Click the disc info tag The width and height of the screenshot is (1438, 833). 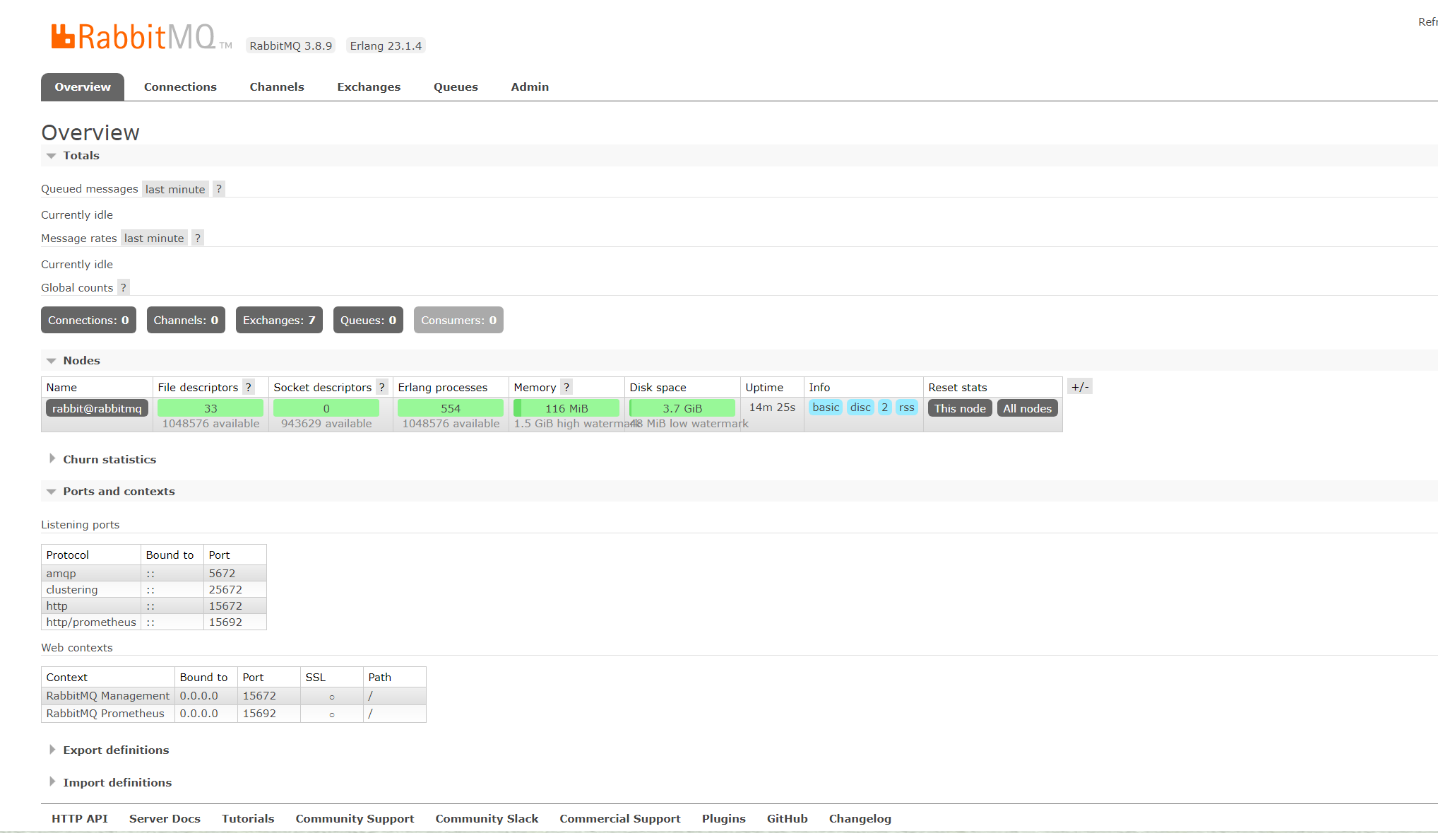click(x=860, y=407)
